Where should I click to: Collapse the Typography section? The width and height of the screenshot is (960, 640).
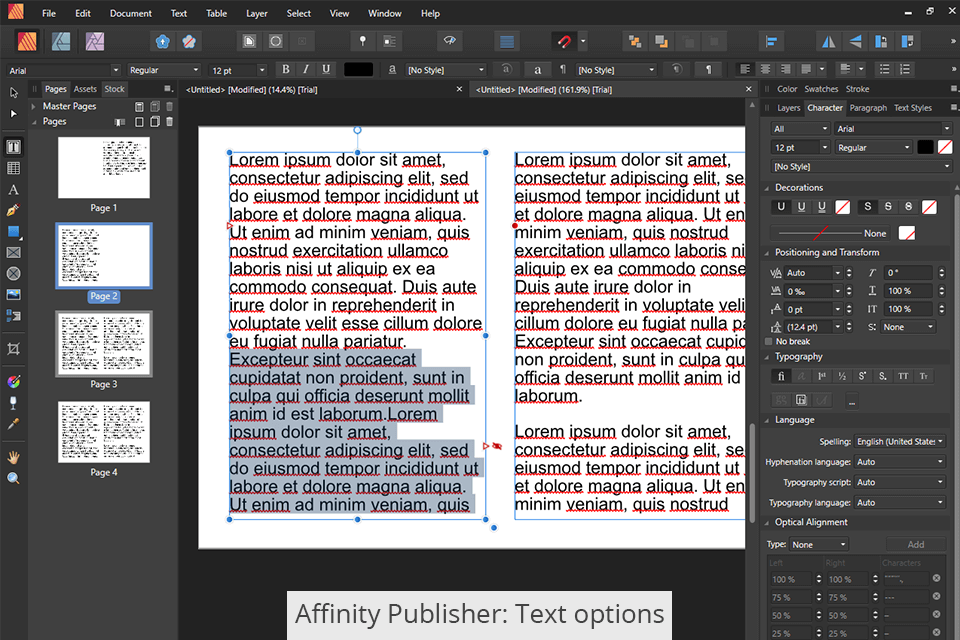(767, 357)
